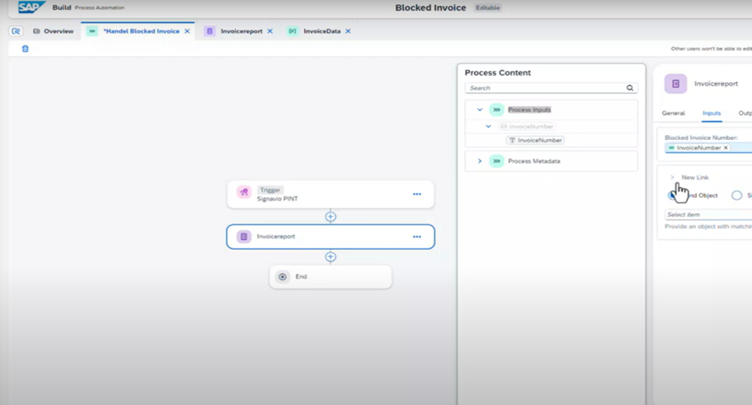Collapse the Process Inputs tree node

480,110
